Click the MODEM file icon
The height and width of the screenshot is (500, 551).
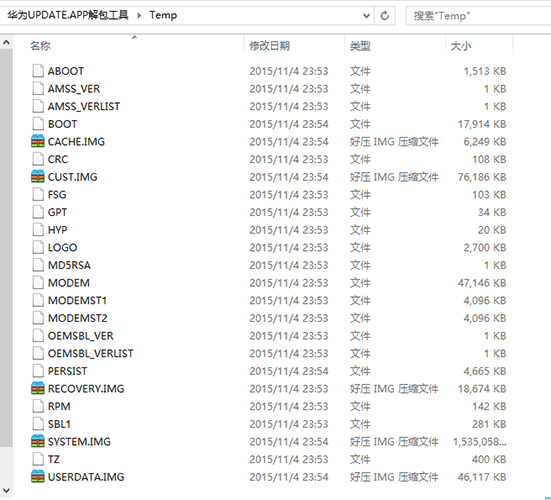pyautogui.click(x=38, y=283)
